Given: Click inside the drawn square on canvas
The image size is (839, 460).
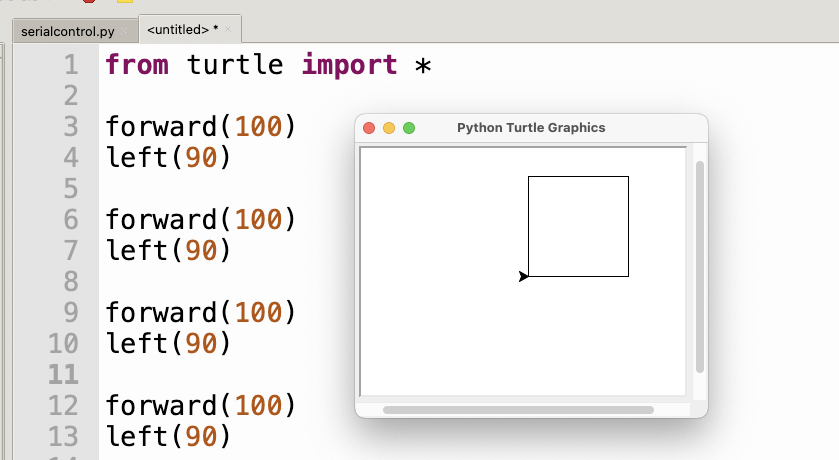Looking at the screenshot, I should (578, 226).
